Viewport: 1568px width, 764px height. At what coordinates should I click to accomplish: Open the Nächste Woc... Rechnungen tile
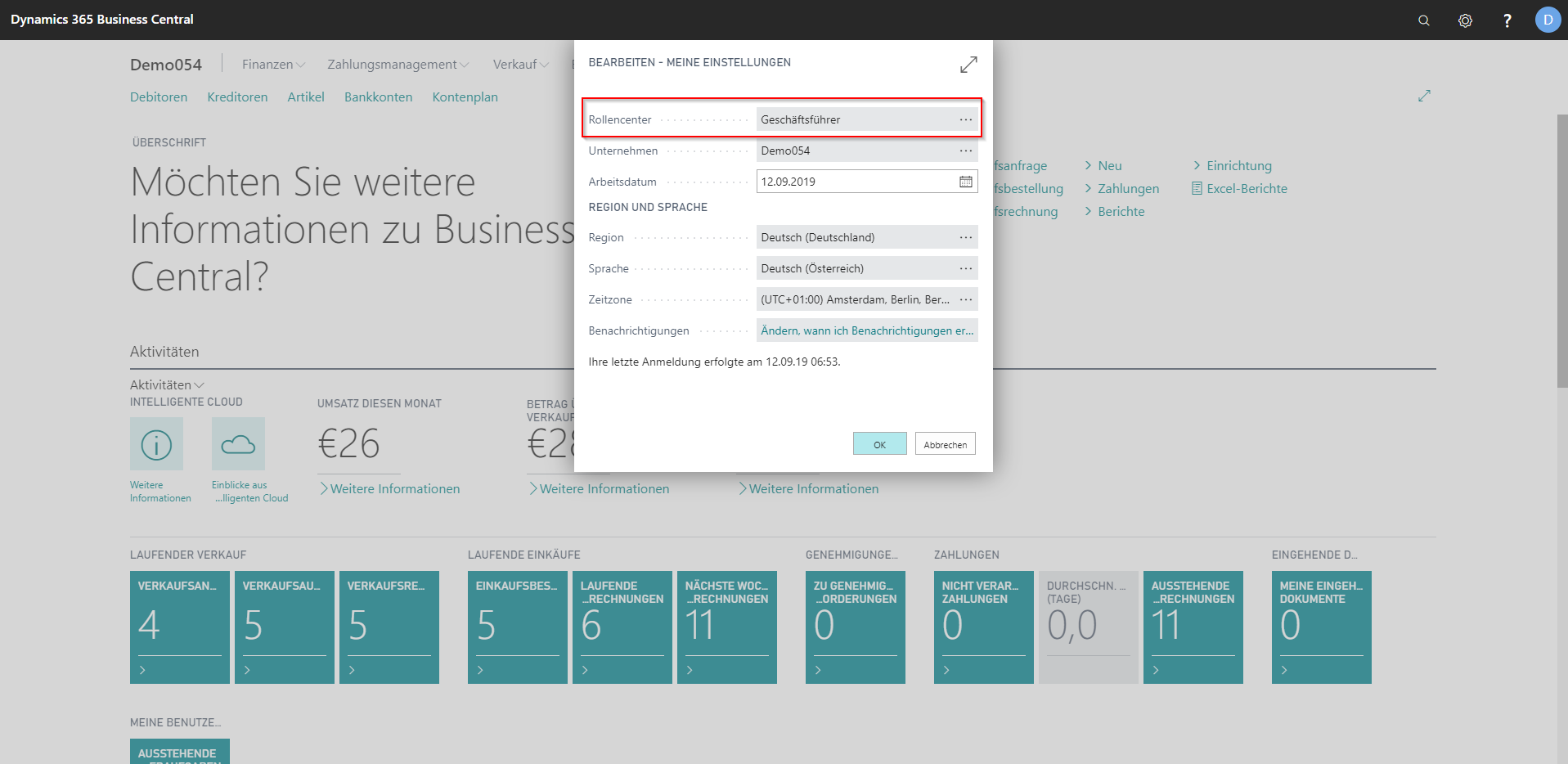(727, 627)
